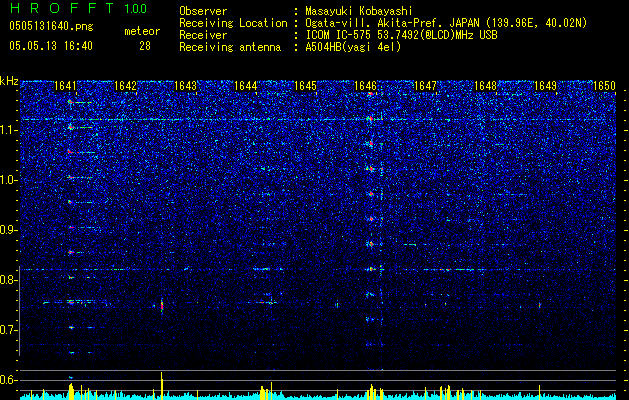Click the Receiver field label
The image size is (629, 400).
pyautogui.click(x=203, y=35)
